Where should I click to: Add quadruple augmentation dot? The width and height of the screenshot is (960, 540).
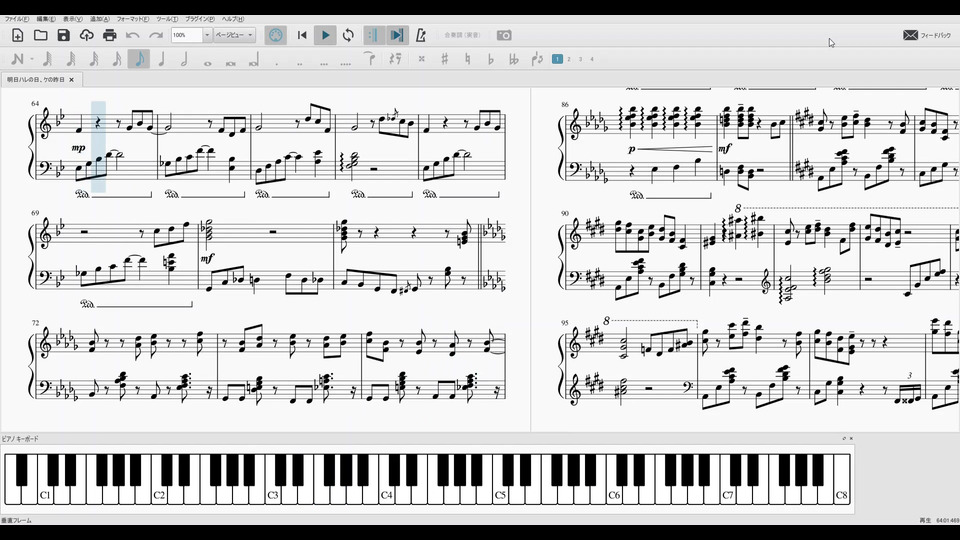[x=346, y=63]
